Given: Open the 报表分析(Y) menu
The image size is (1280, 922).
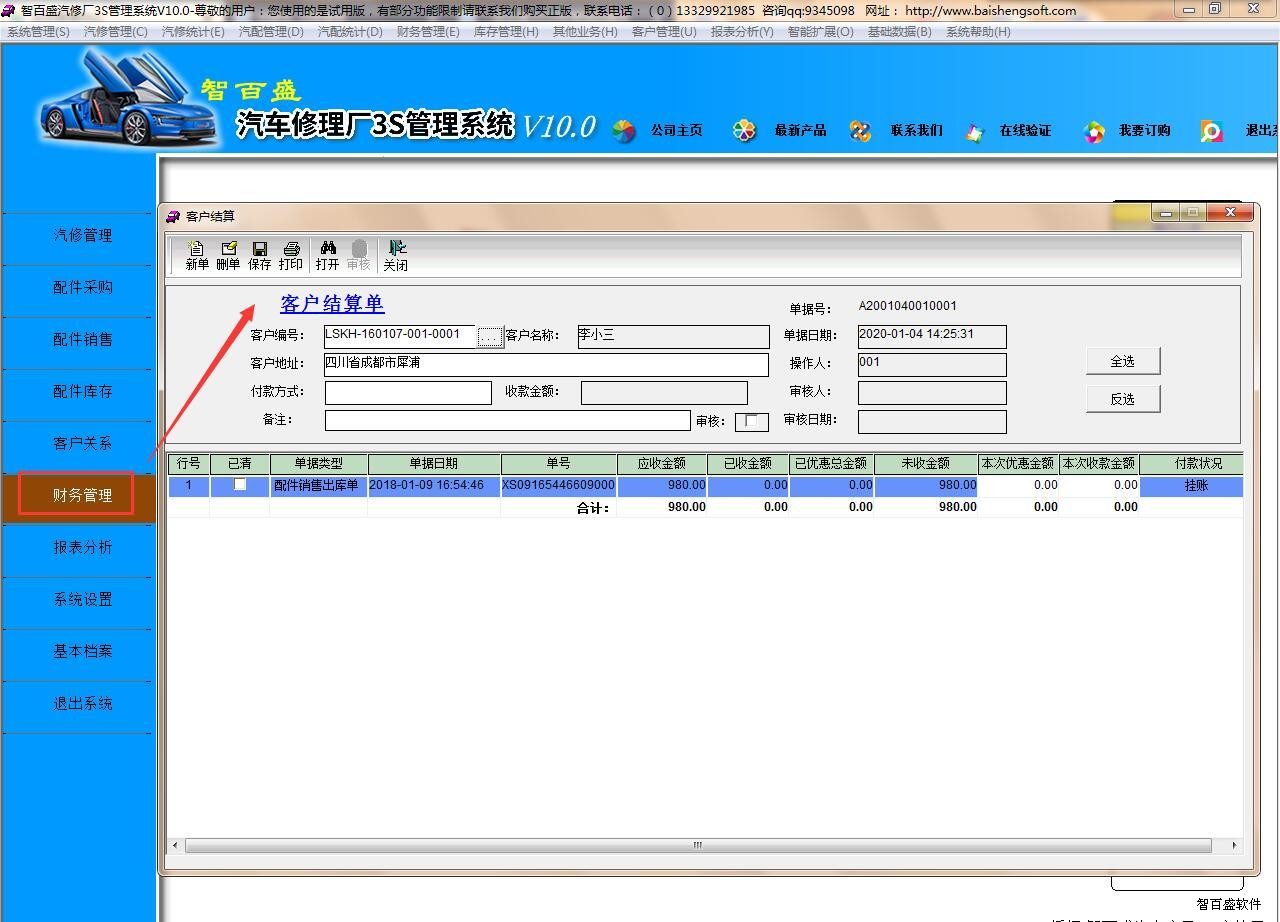Looking at the screenshot, I should pos(742,31).
